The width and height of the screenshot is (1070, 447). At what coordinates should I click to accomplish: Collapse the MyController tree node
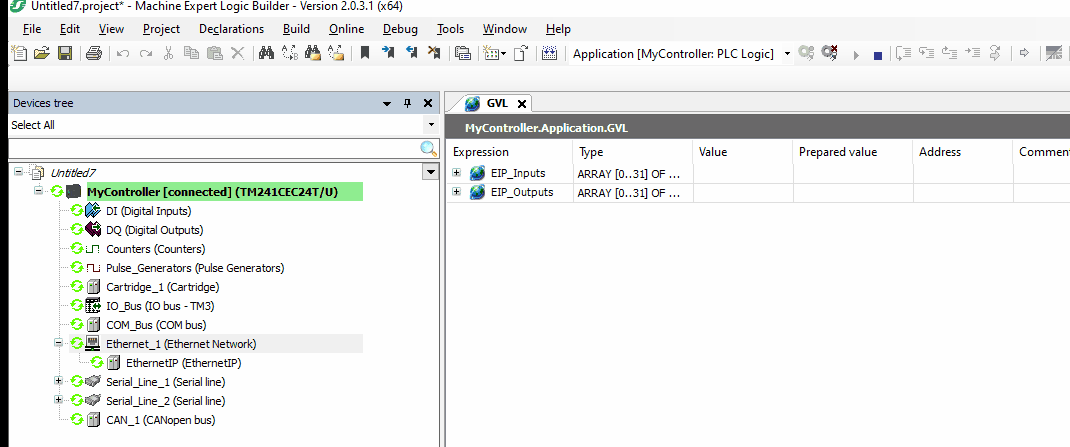pos(38,192)
